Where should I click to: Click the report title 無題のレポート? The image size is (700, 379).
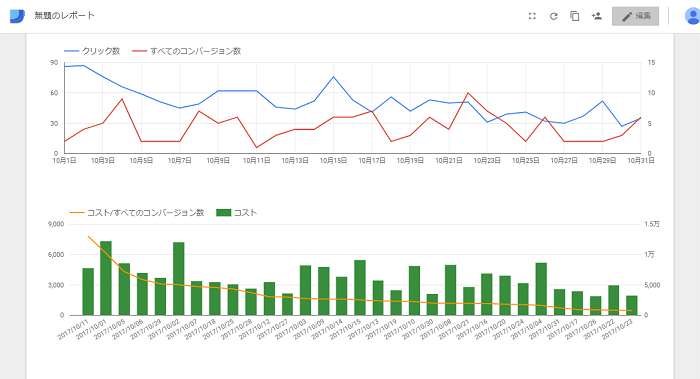(x=65, y=16)
